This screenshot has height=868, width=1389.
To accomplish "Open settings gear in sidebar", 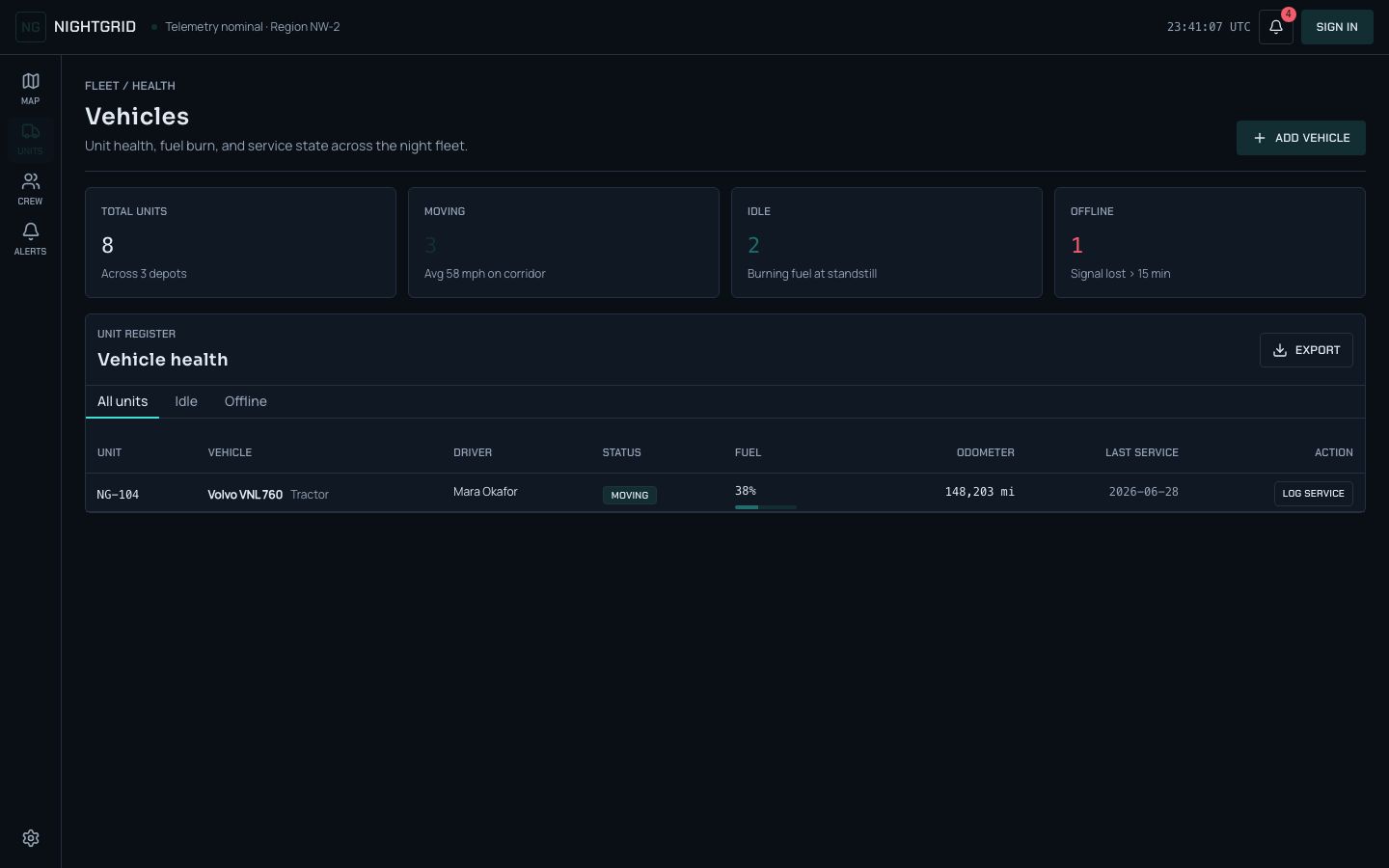I will [x=30, y=838].
